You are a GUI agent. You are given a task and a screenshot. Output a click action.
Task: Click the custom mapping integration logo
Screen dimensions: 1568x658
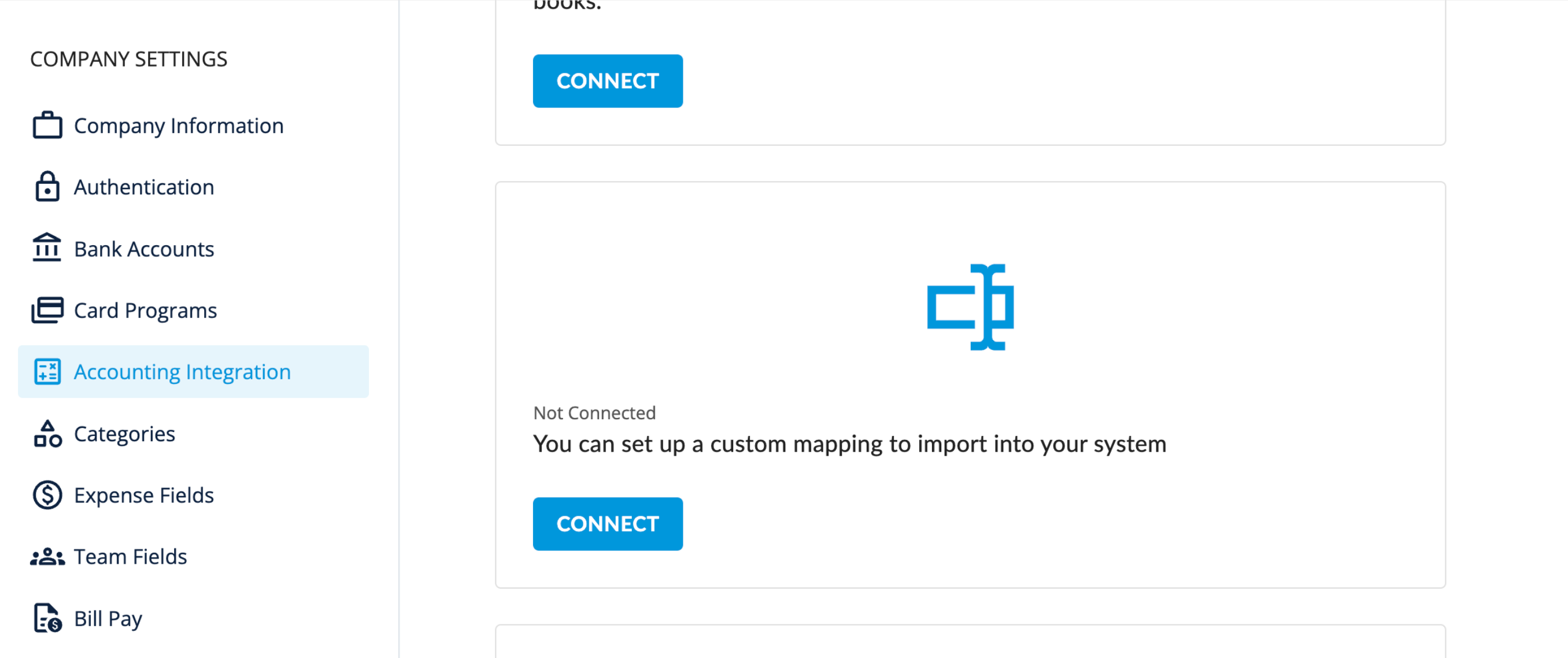[970, 308]
